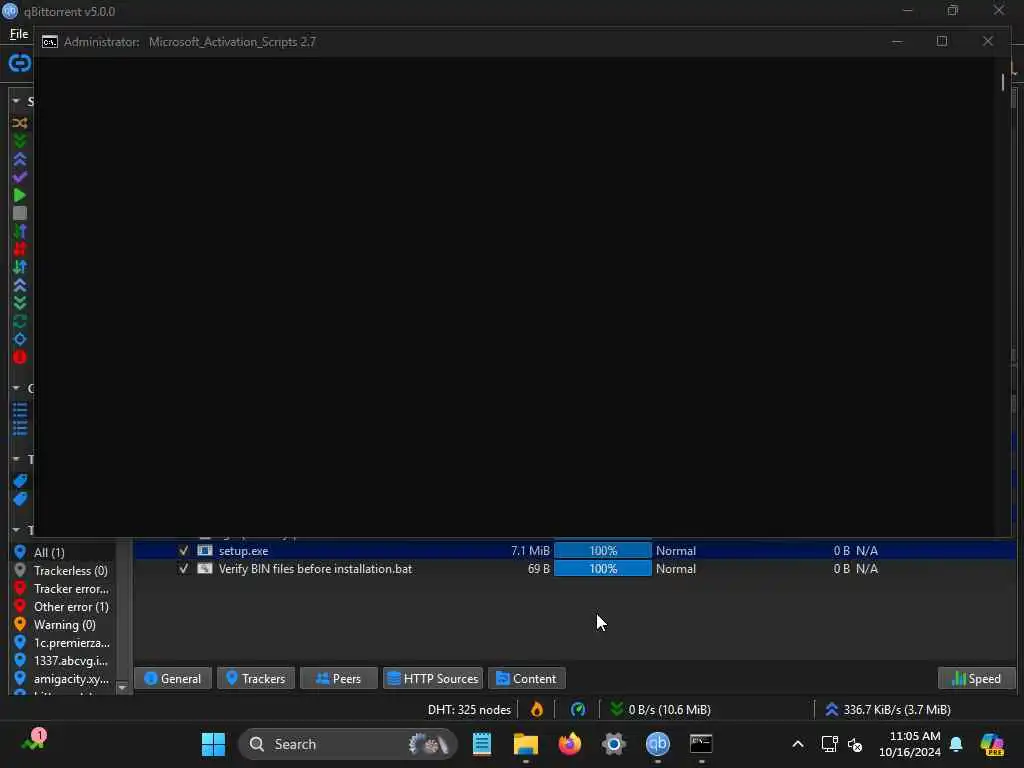Screen dimensions: 1024x768
Task: Select the All (1) tracker filter
Action: pos(49,552)
